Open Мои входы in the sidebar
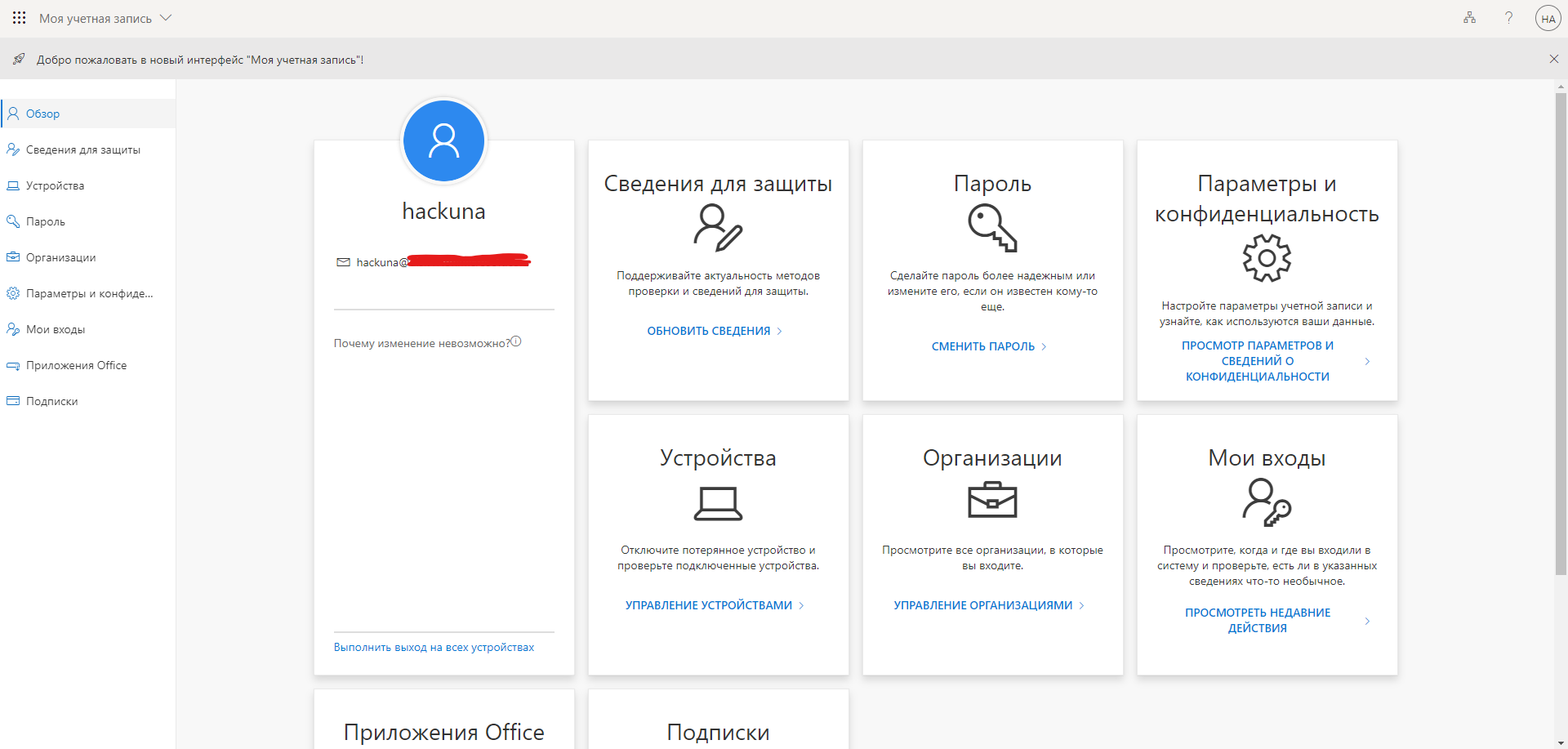Screen dimensions: 1568x749 click(88, 329)
